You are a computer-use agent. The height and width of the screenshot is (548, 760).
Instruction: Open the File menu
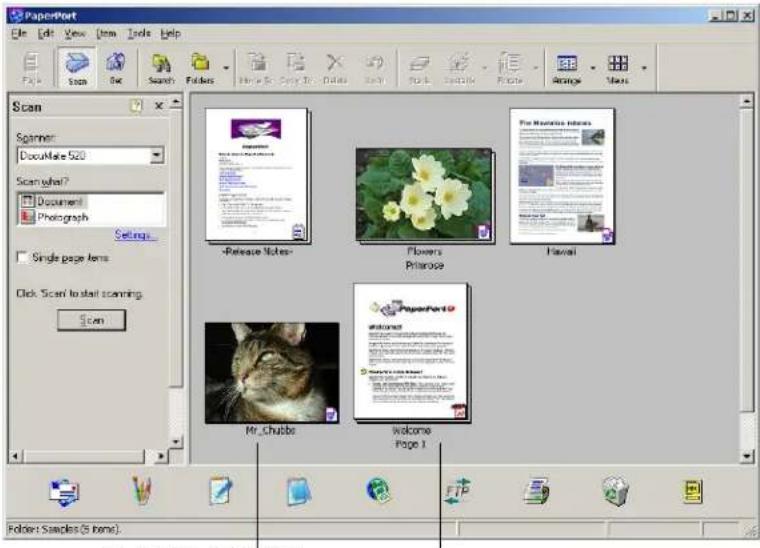coord(19,33)
